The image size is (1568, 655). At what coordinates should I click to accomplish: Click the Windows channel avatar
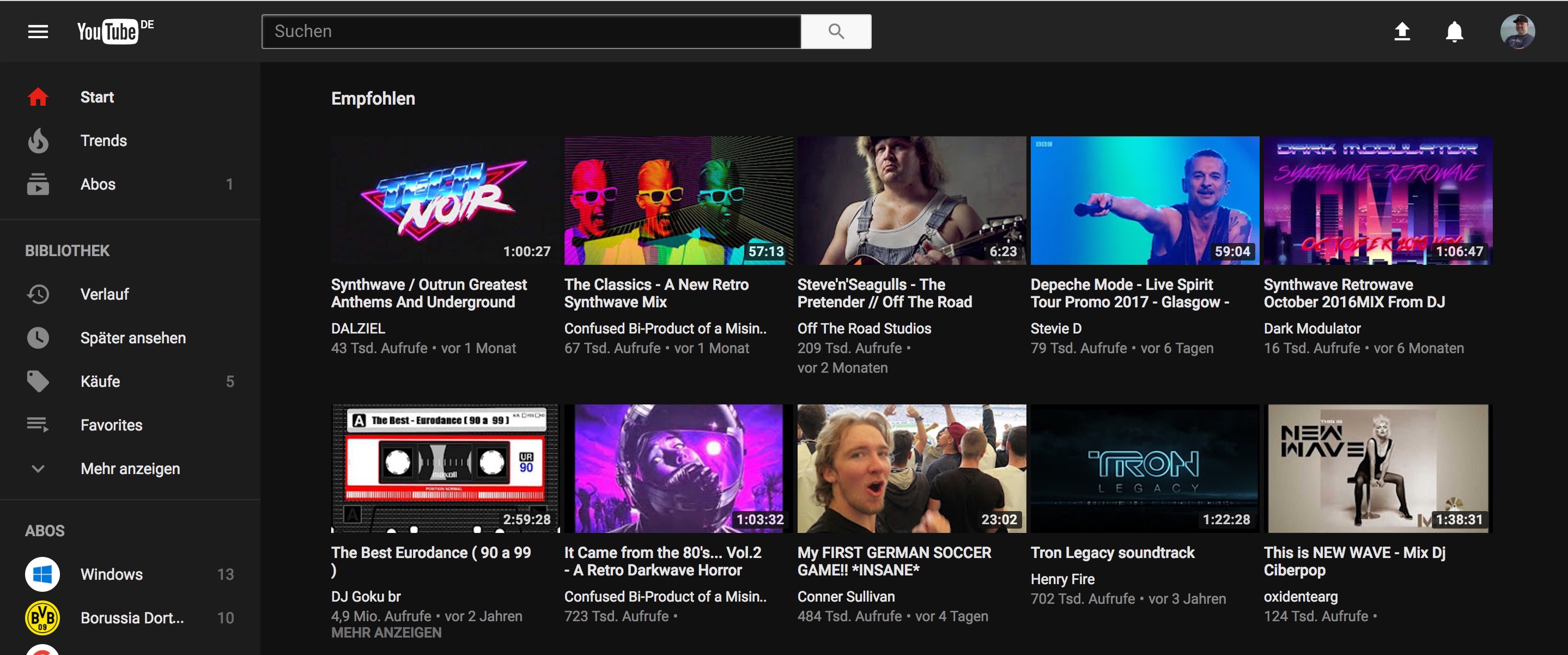tap(42, 574)
